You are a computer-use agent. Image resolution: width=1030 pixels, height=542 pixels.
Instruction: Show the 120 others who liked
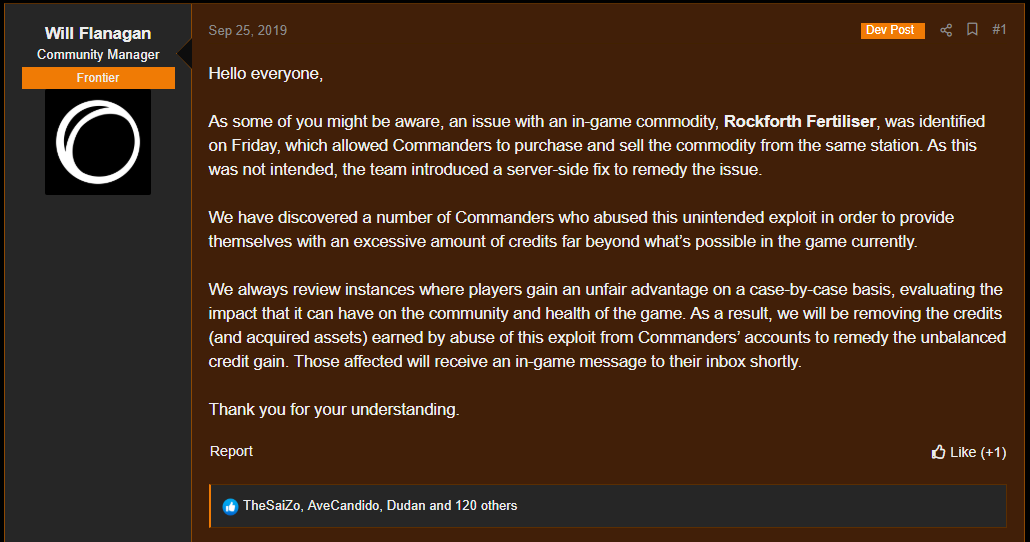(x=486, y=506)
